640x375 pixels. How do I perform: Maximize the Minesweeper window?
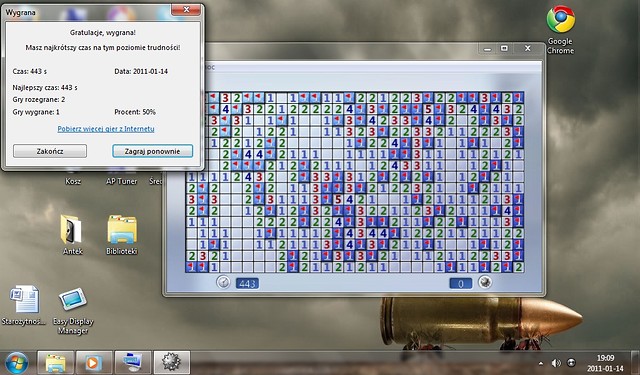504,49
